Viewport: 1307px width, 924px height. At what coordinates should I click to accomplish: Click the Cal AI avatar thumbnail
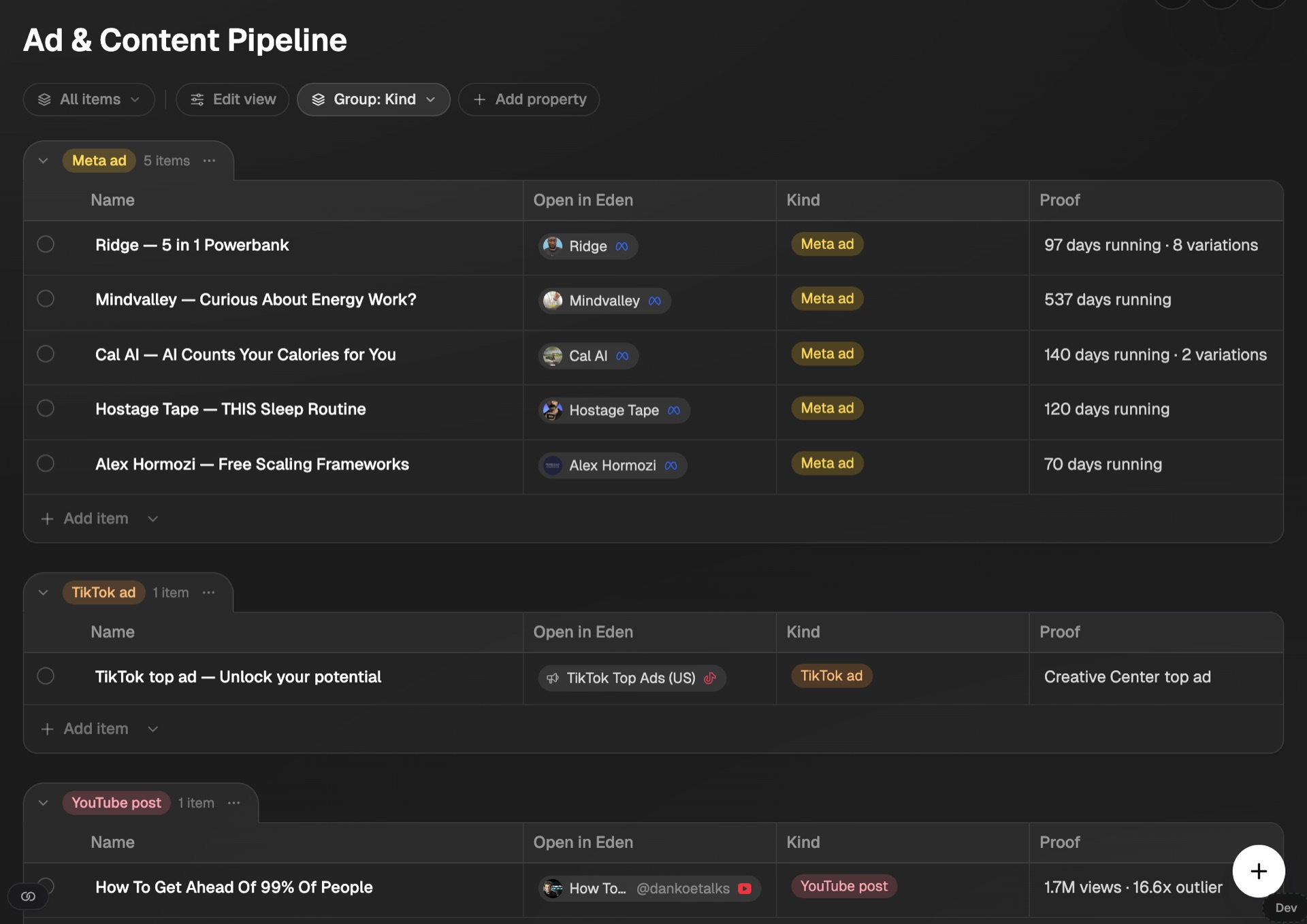click(553, 355)
